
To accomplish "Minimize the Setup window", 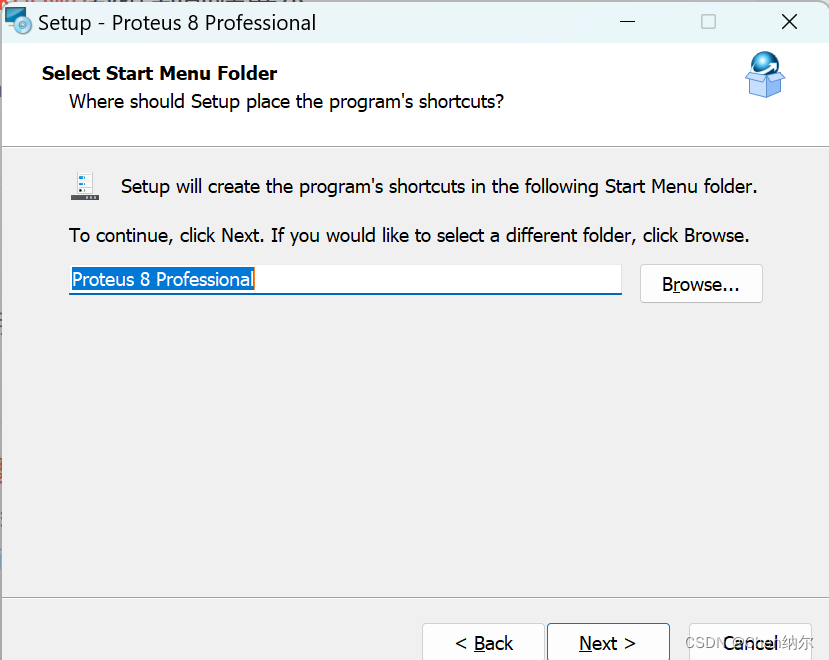I will click(x=628, y=22).
